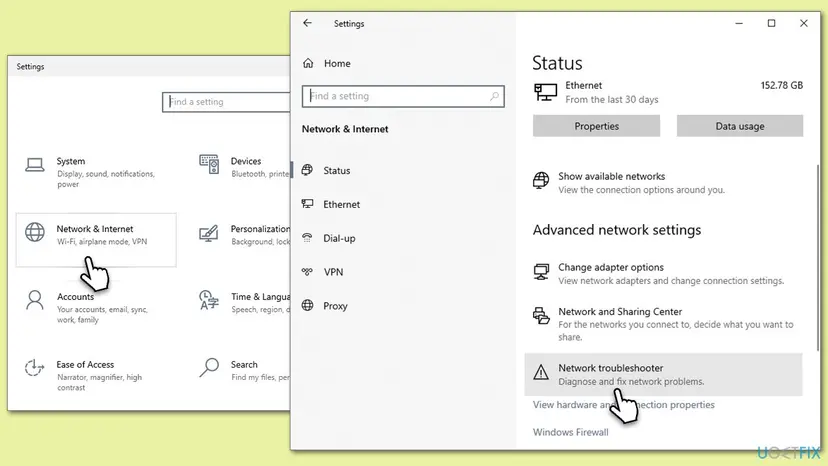This screenshot has height=466, width=828.
Task: Click the Home house icon in sidebar
Action: 308,63
